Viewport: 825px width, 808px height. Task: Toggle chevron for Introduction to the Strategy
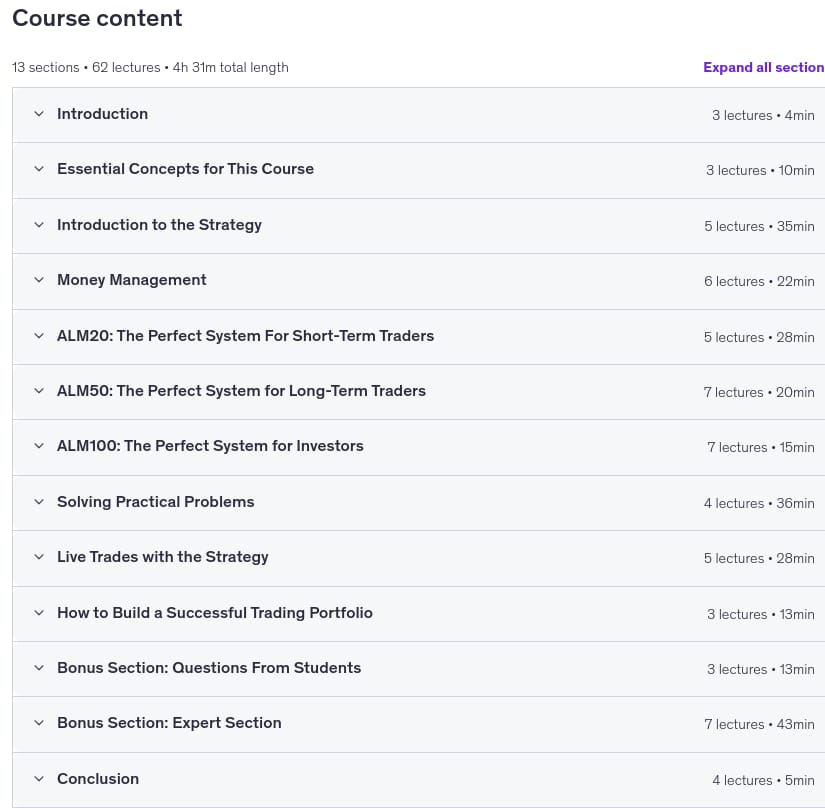[39, 225]
